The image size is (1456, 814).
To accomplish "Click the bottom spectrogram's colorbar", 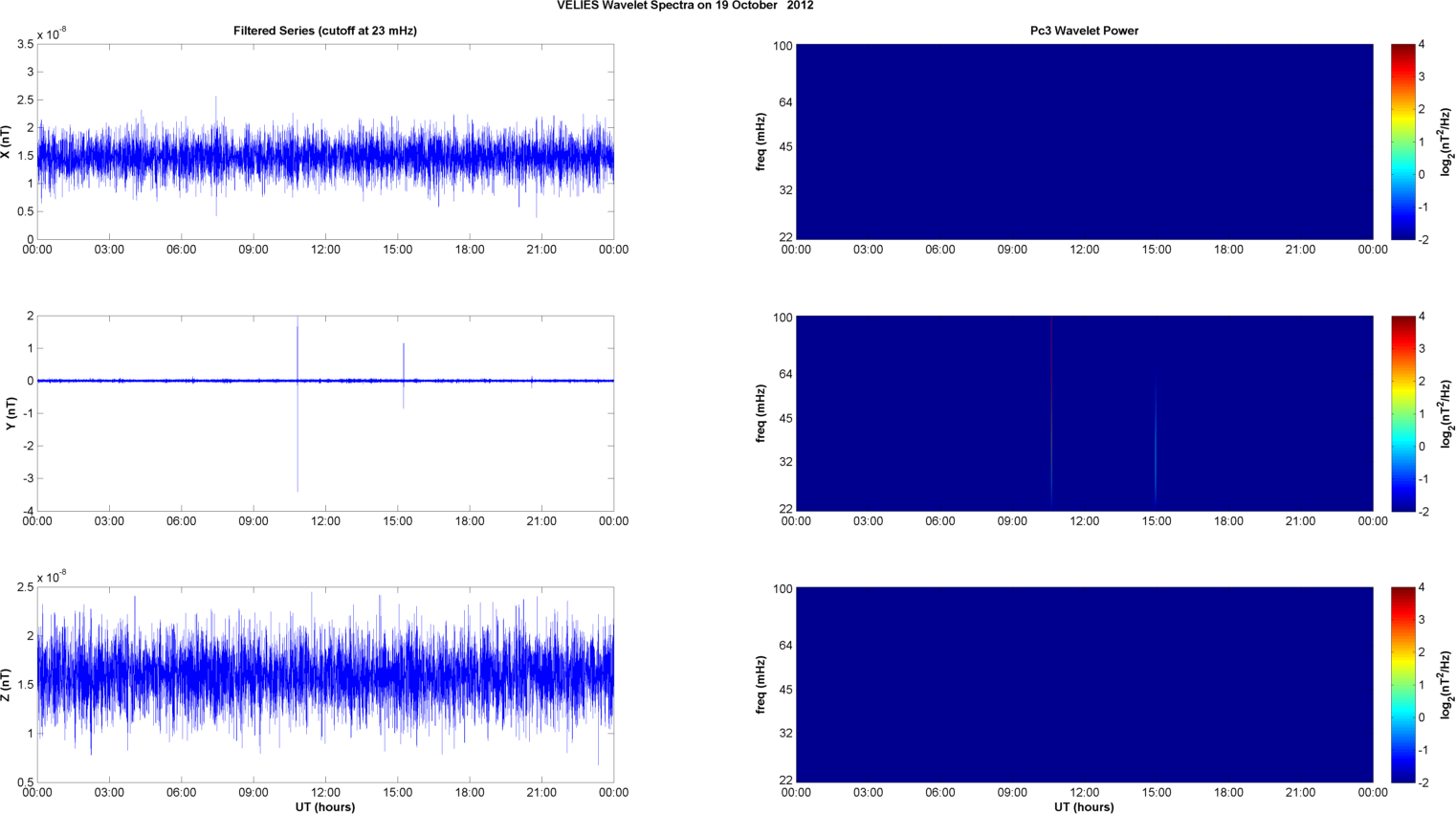I will coord(1402,685).
